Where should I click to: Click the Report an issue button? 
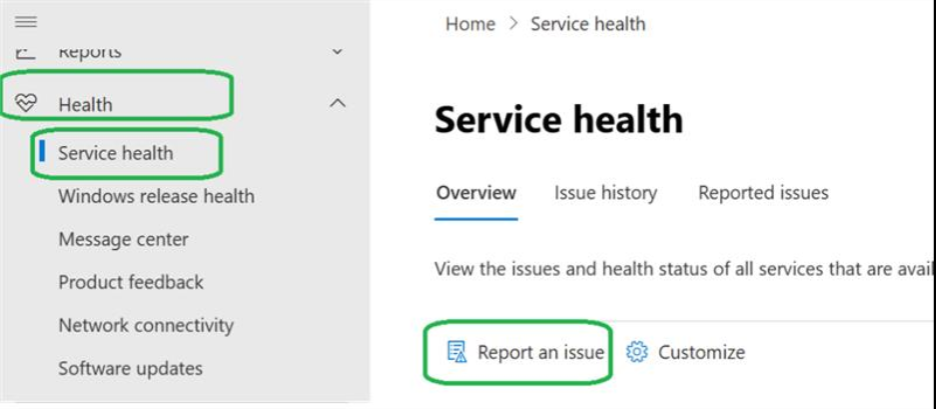pos(525,352)
